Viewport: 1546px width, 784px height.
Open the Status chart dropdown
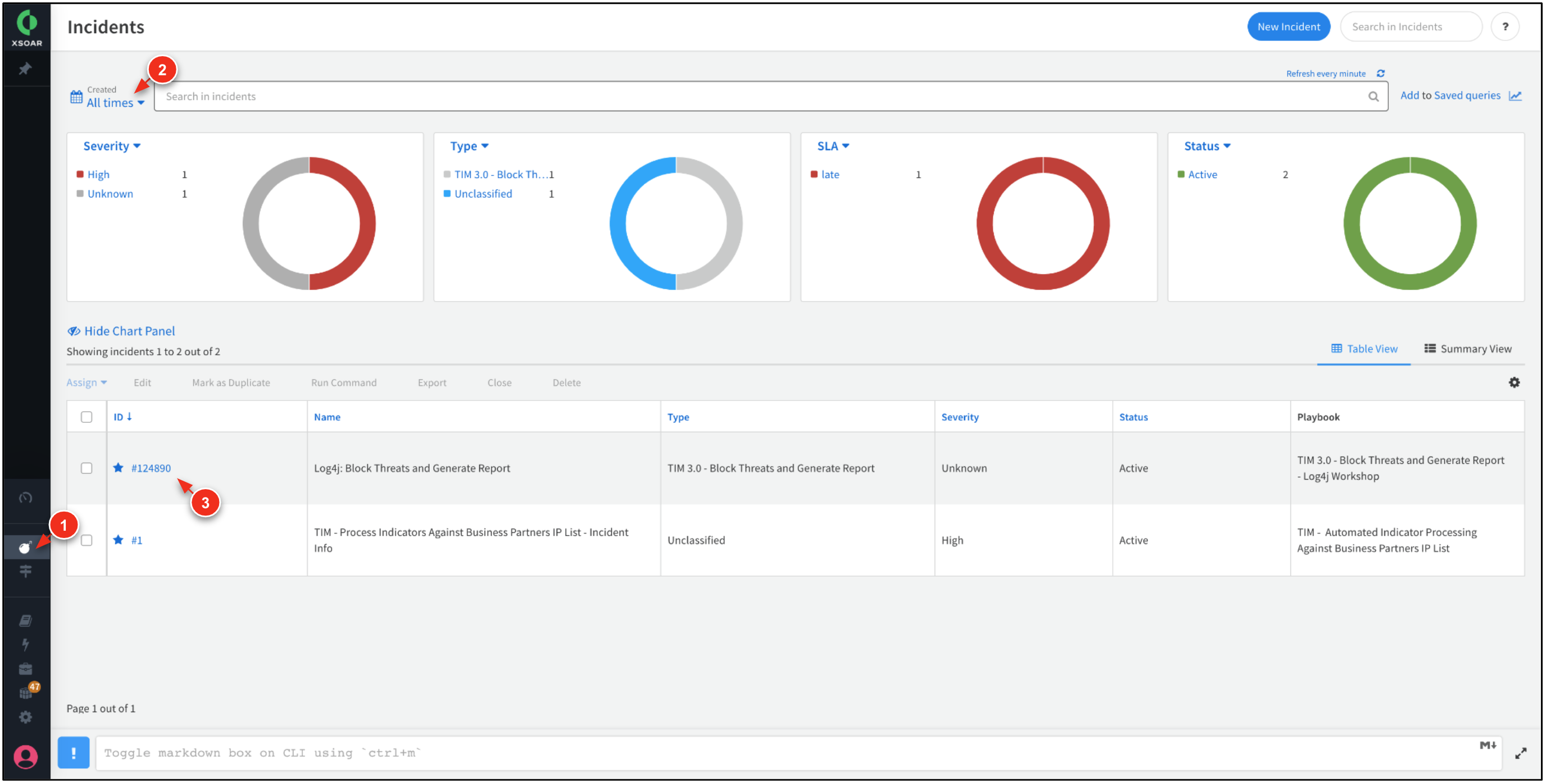(1207, 146)
